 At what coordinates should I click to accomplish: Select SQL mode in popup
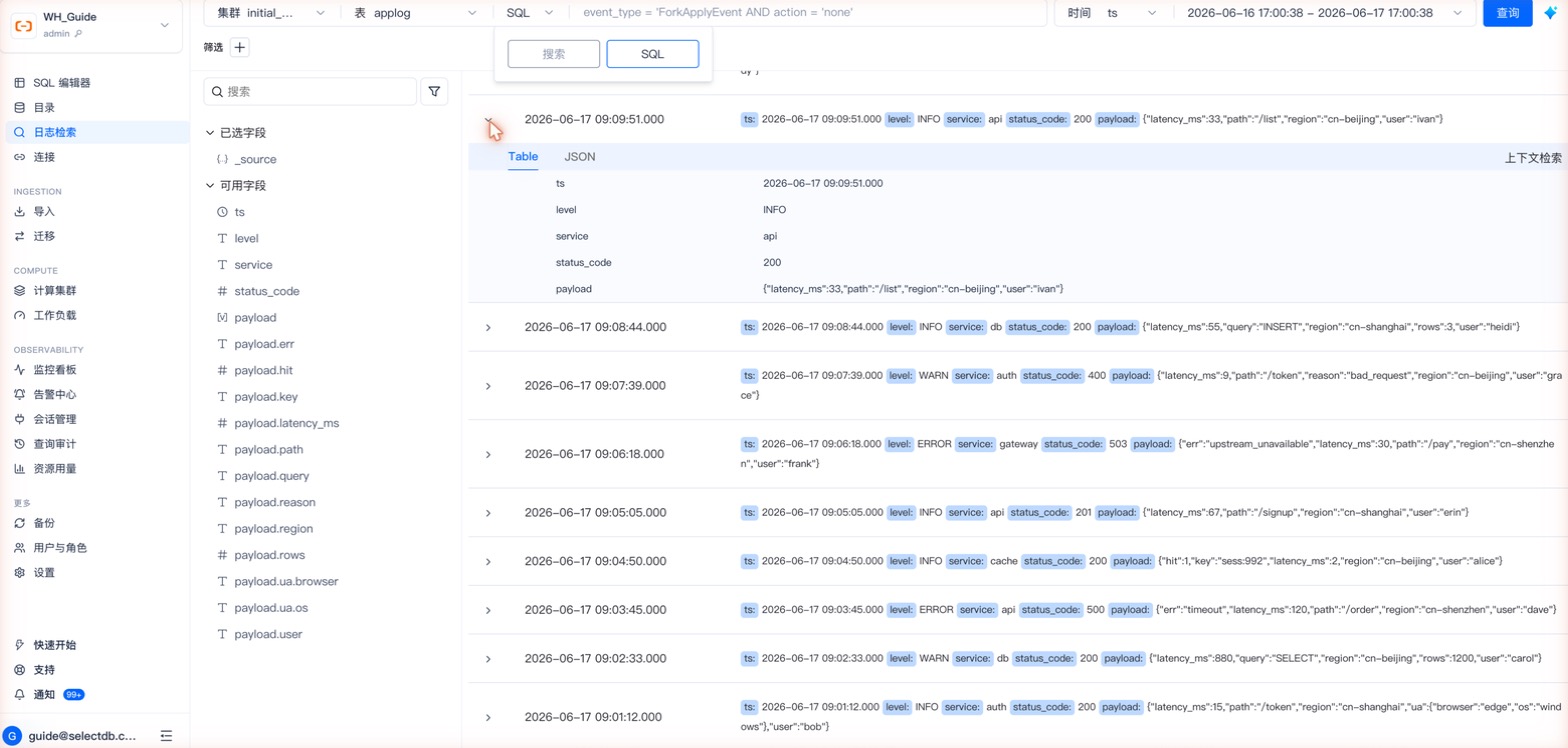pos(652,54)
